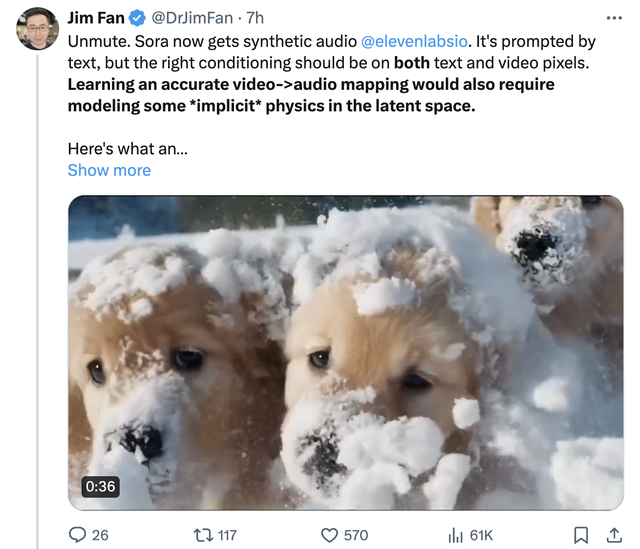Screen dimensions: 640x549
Task: Expand the tweet with Show more
Action: (x=109, y=170)
